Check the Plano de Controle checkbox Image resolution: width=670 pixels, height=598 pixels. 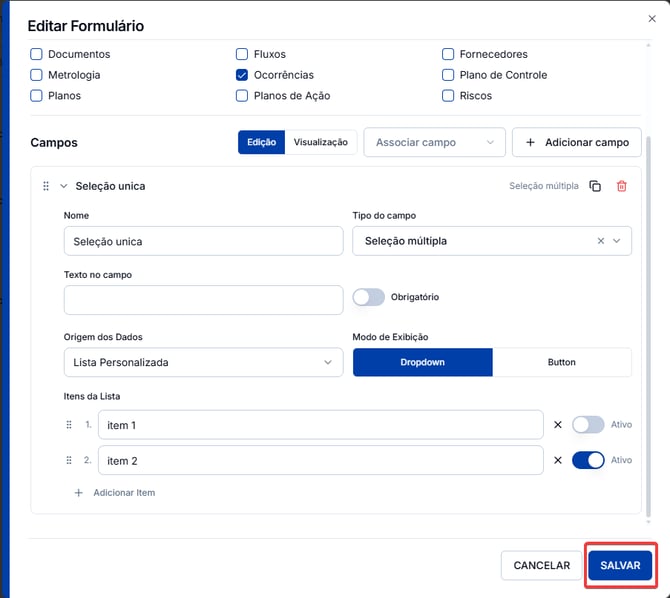pos(448,75)
